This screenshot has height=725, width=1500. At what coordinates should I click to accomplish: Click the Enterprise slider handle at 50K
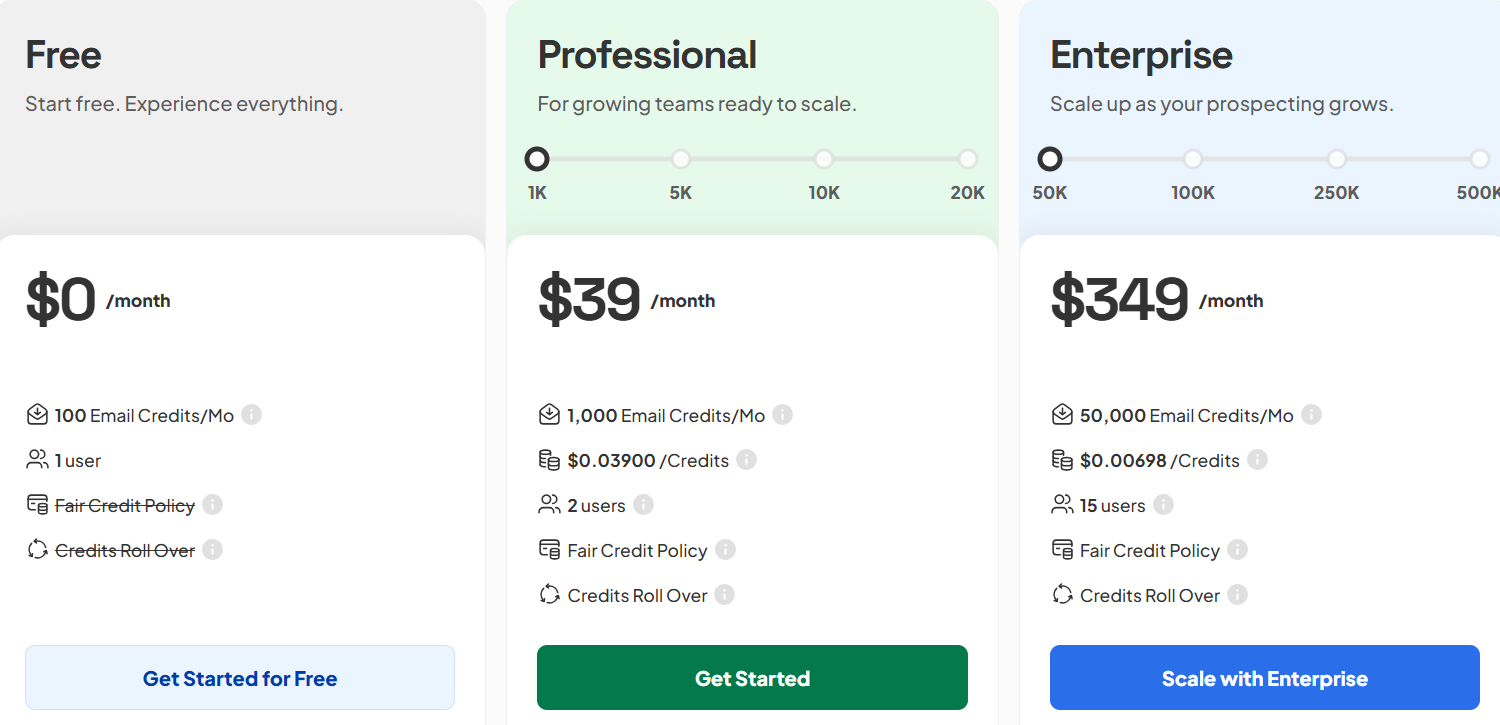pos(1049,158)
